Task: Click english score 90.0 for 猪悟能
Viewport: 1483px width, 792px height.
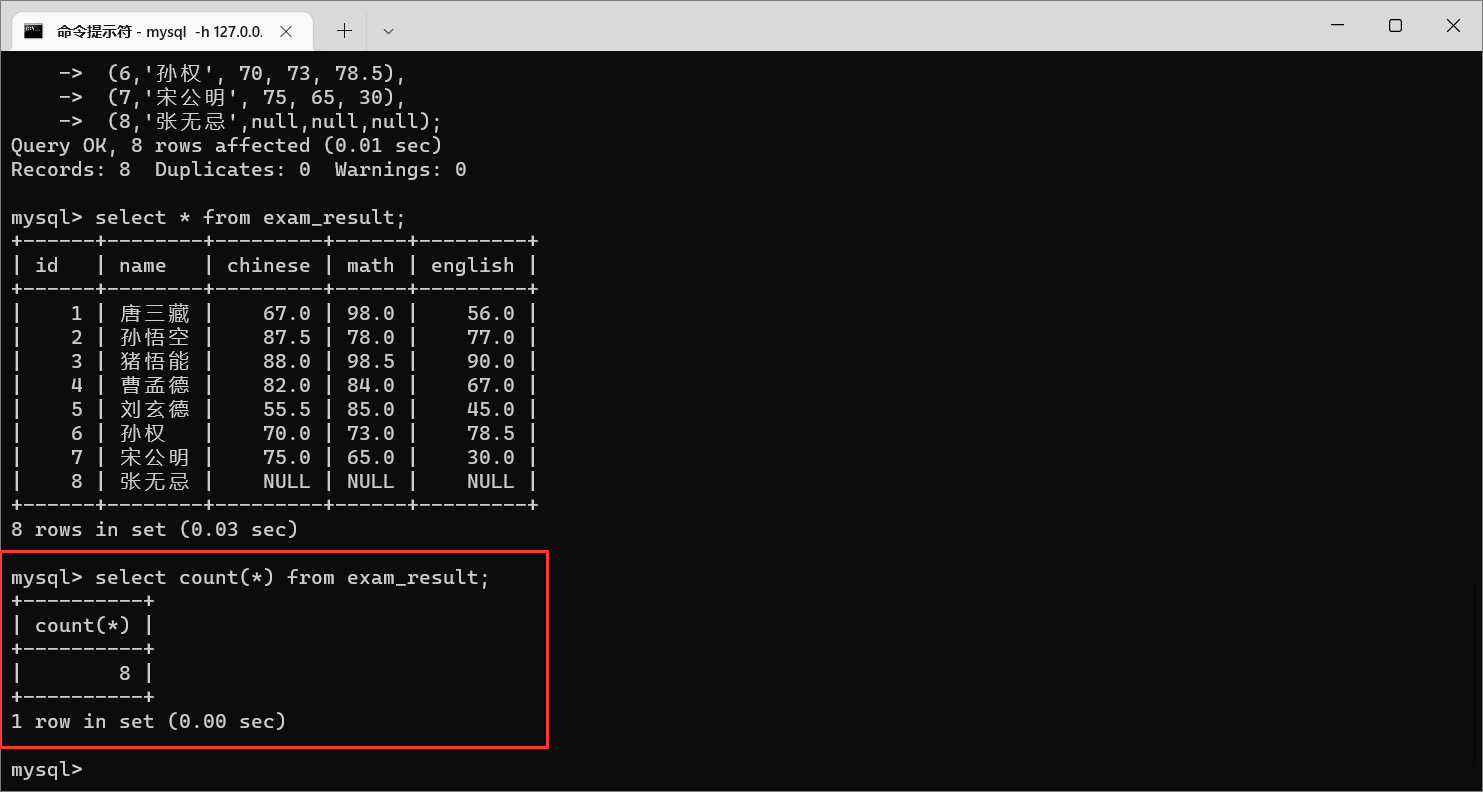Action: tap(490, 361)
